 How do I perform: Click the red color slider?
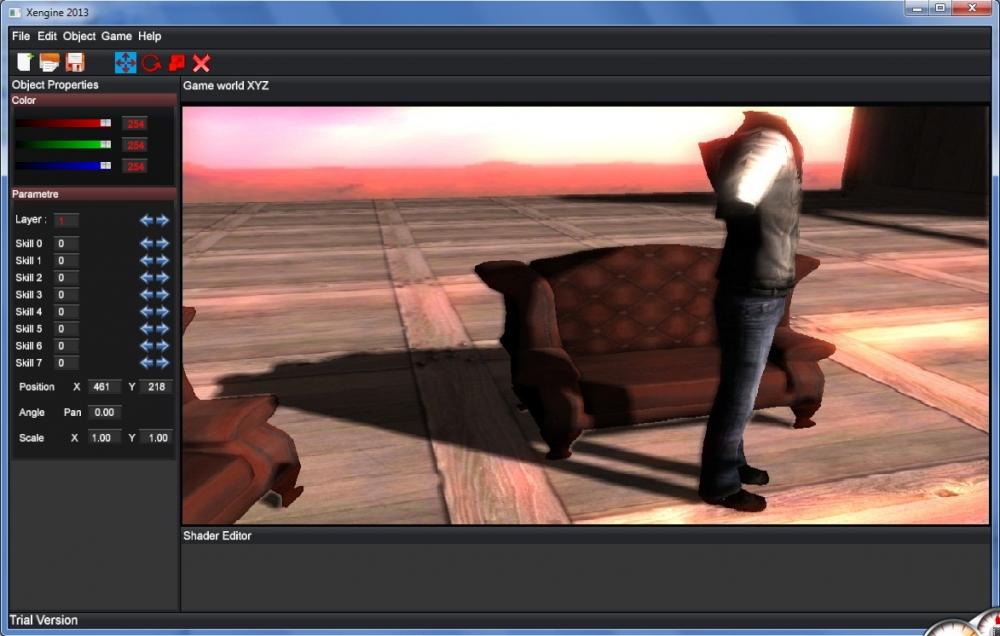click(x=63, y=123)
